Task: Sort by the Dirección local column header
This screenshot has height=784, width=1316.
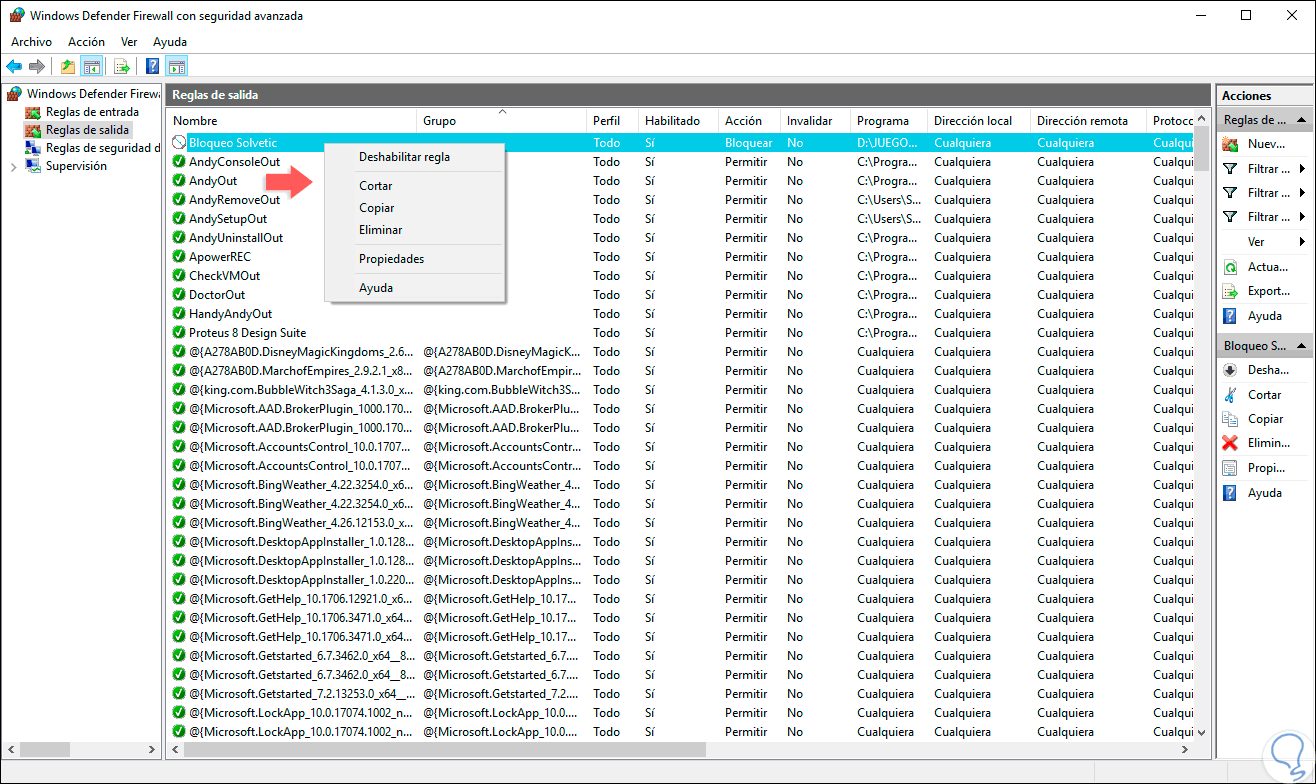Action: coord(979,121)
